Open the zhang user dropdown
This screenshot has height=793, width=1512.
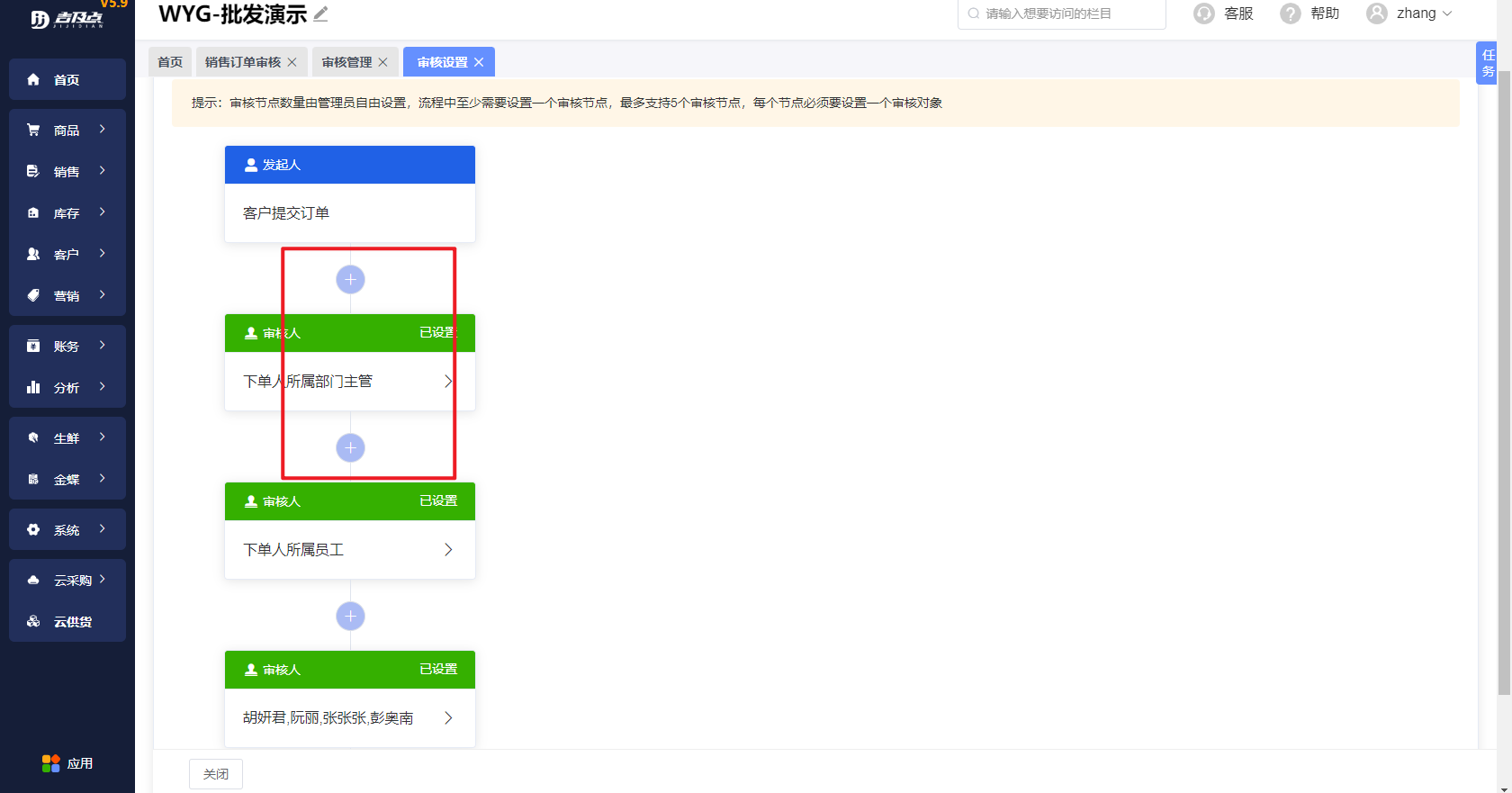[x=1409, y=14]
